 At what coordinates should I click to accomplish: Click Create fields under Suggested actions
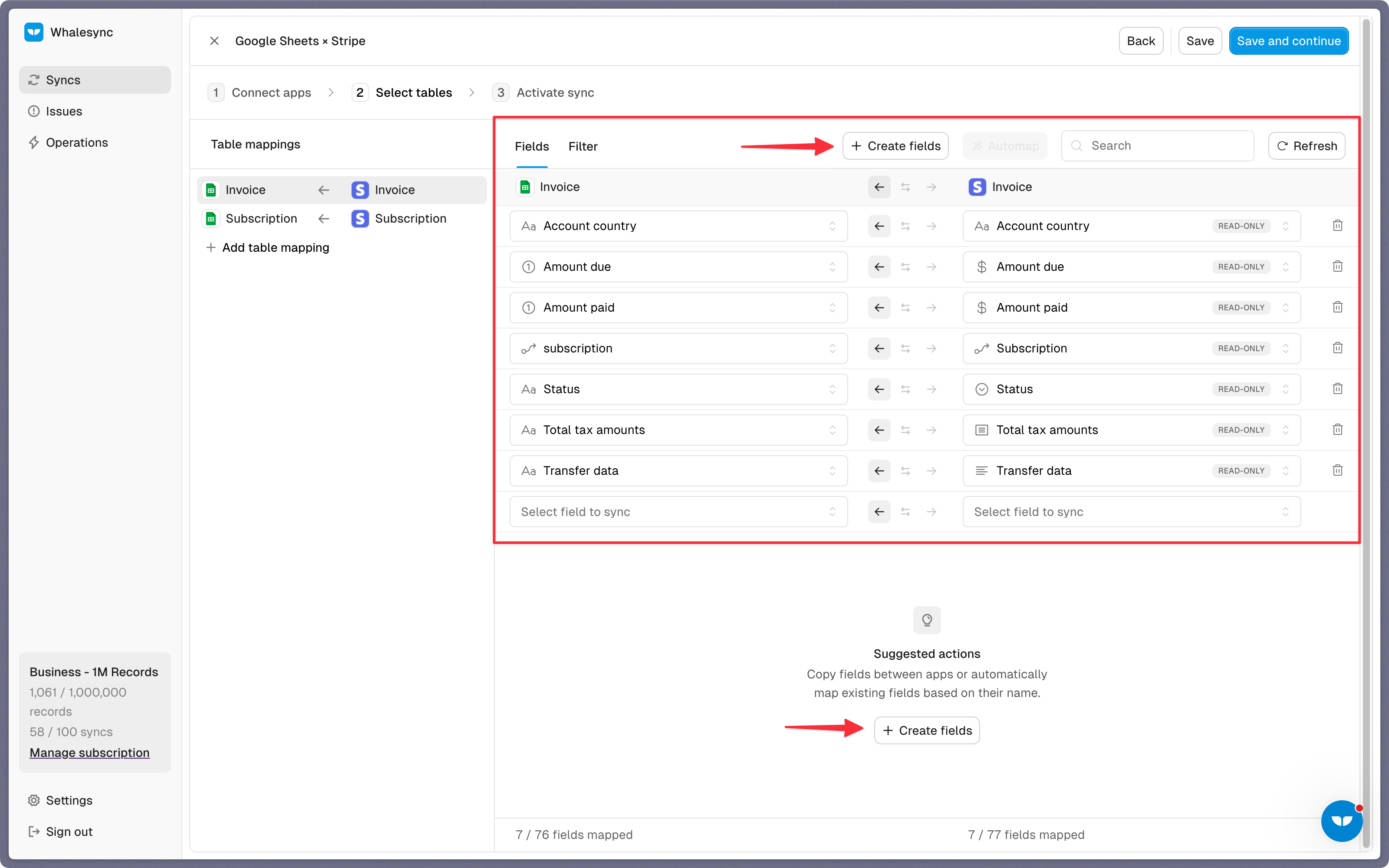[x=927, y=730]
